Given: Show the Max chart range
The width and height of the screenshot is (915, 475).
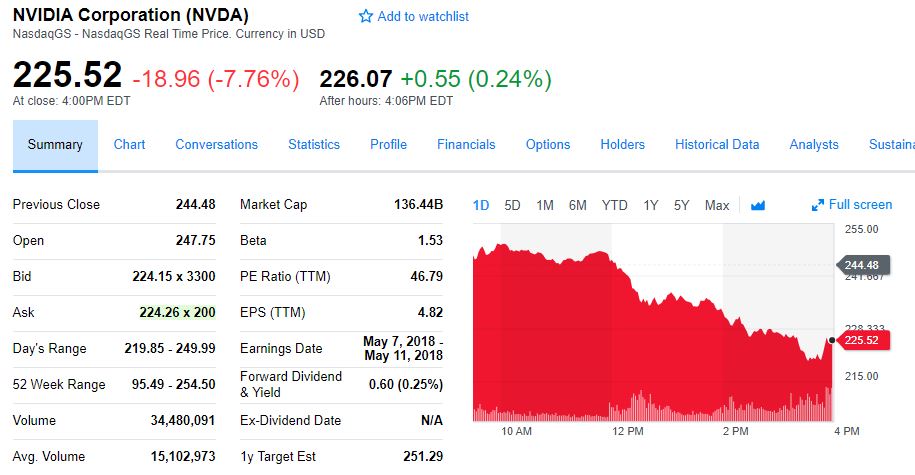Looking at the screenshot, I should point(717,206).
